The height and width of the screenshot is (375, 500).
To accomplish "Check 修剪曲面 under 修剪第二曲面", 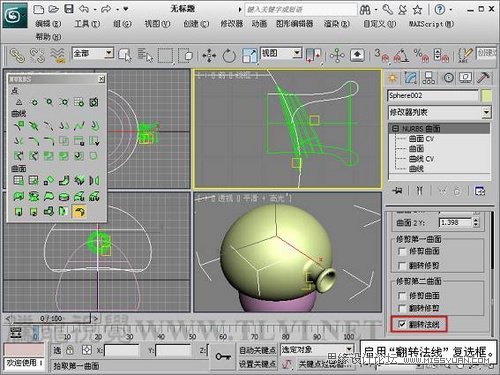I will coord(402,296).
